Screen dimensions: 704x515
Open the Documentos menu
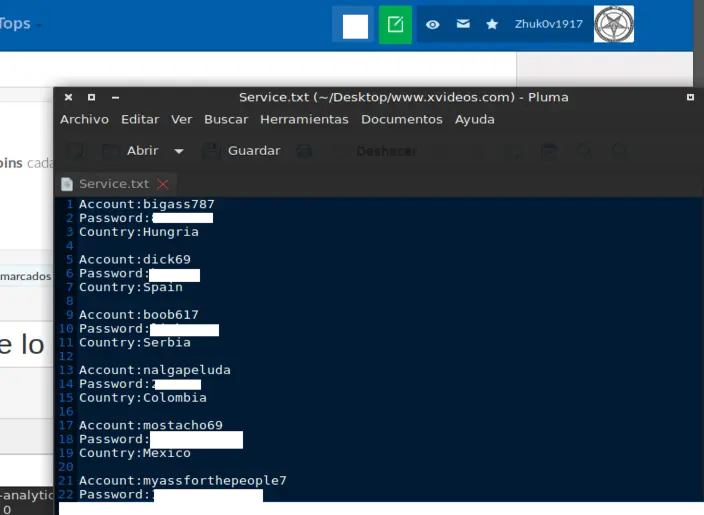(402, 119)
